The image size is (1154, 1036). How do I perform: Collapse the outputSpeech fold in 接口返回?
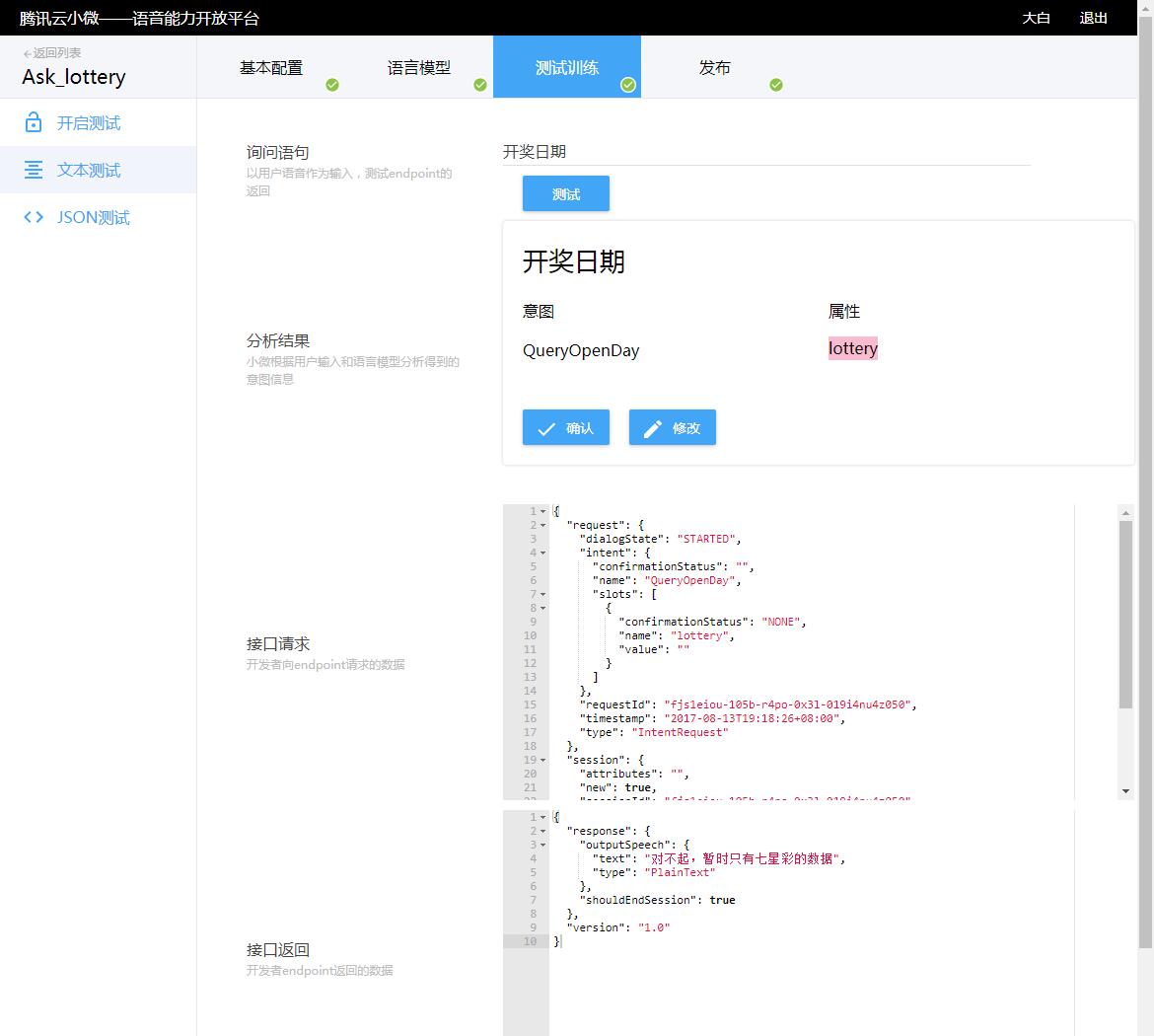click(541, 845)
